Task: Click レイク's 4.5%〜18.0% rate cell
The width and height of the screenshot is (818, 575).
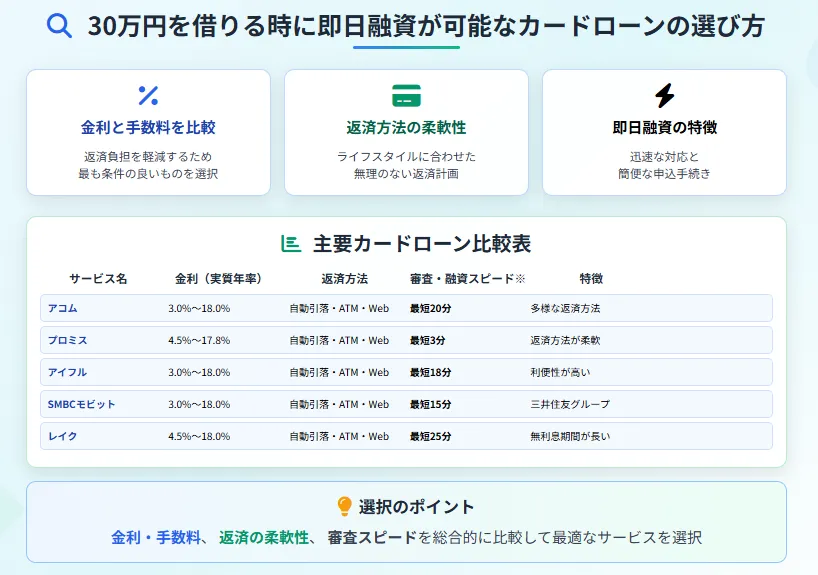Action: [x=199, y=436]
